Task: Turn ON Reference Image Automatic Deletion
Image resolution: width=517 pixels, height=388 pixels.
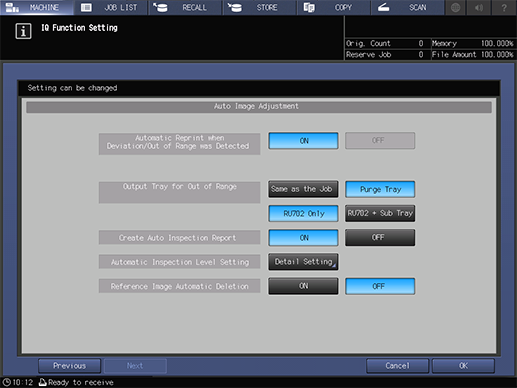Action: (x=303, y=286)
